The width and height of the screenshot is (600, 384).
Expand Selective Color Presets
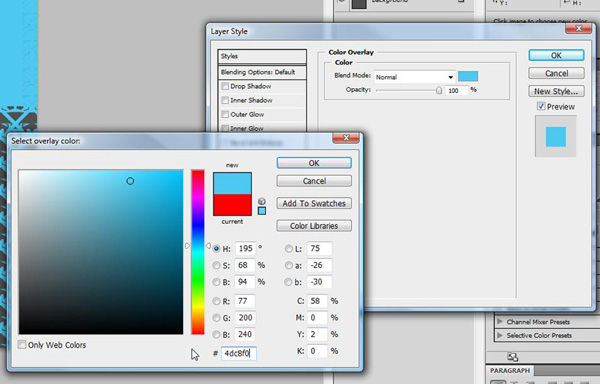(500, 335)
